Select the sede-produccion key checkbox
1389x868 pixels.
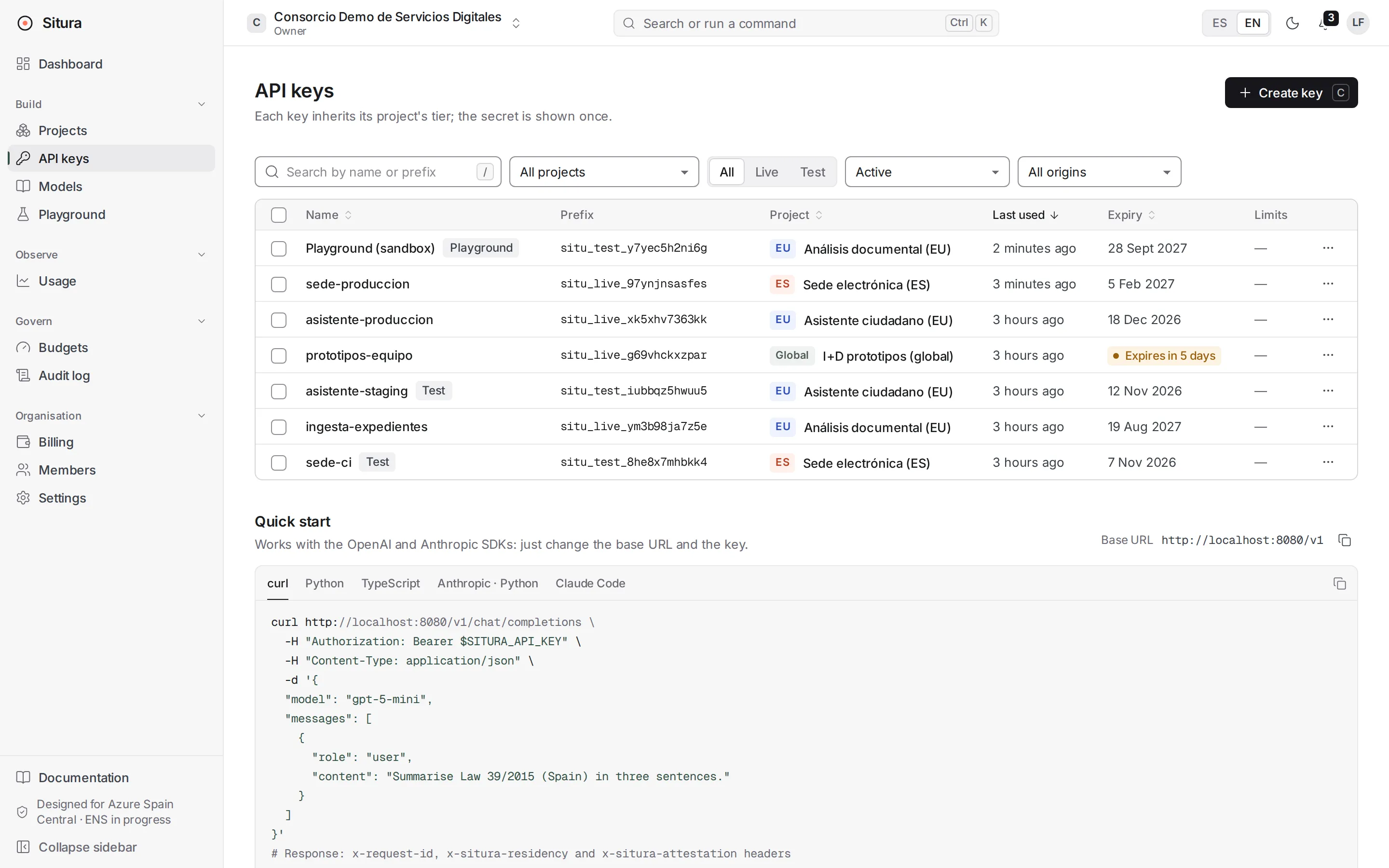[x=278, y=284]
